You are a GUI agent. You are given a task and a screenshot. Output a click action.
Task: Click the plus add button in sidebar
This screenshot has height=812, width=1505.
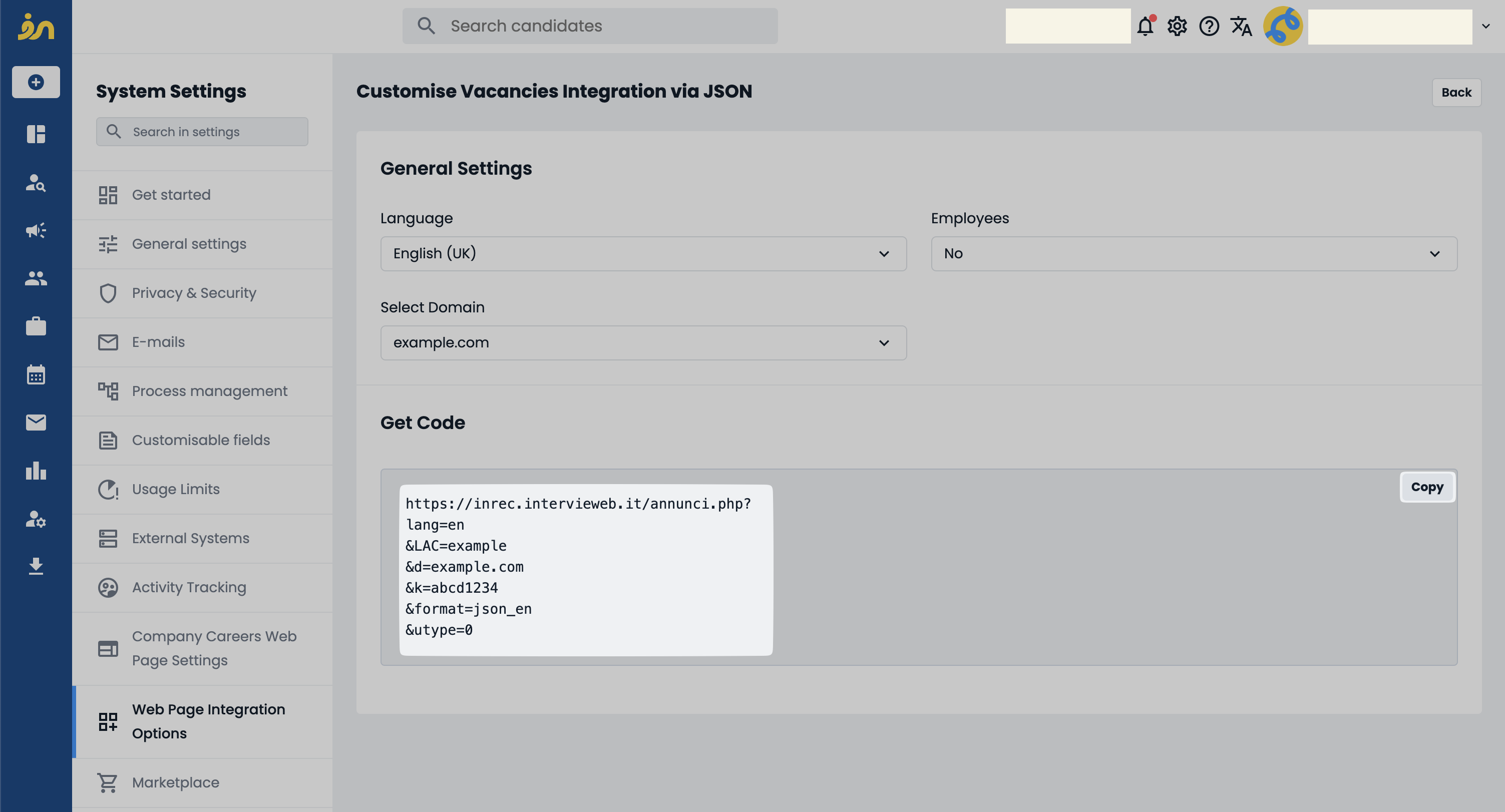[36, 82]
